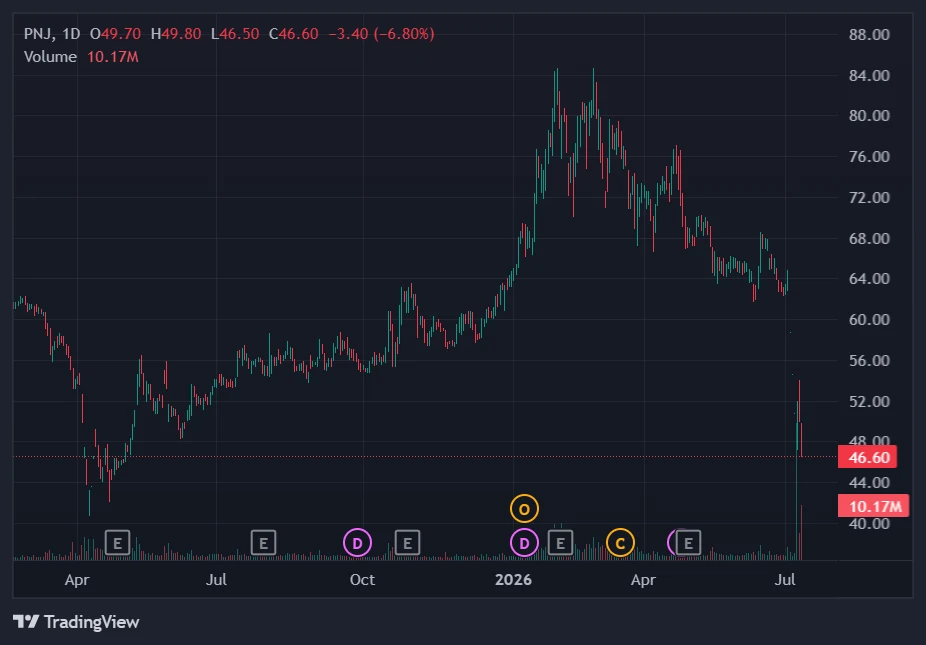
Task: Click the 68.00 price axis label
Action: tap(869, 239)
